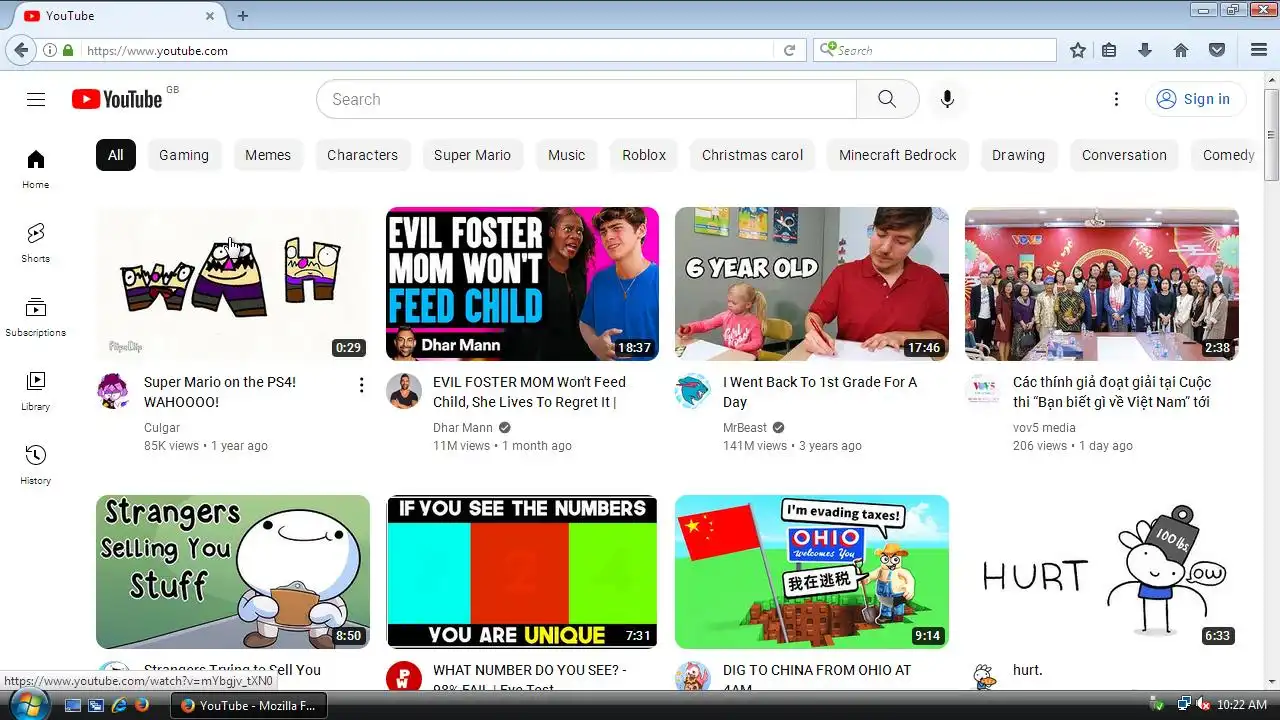Viewport: 1280px width, 720px height.
Task: Click vov5 media channel name
Action: (1044, 428)
